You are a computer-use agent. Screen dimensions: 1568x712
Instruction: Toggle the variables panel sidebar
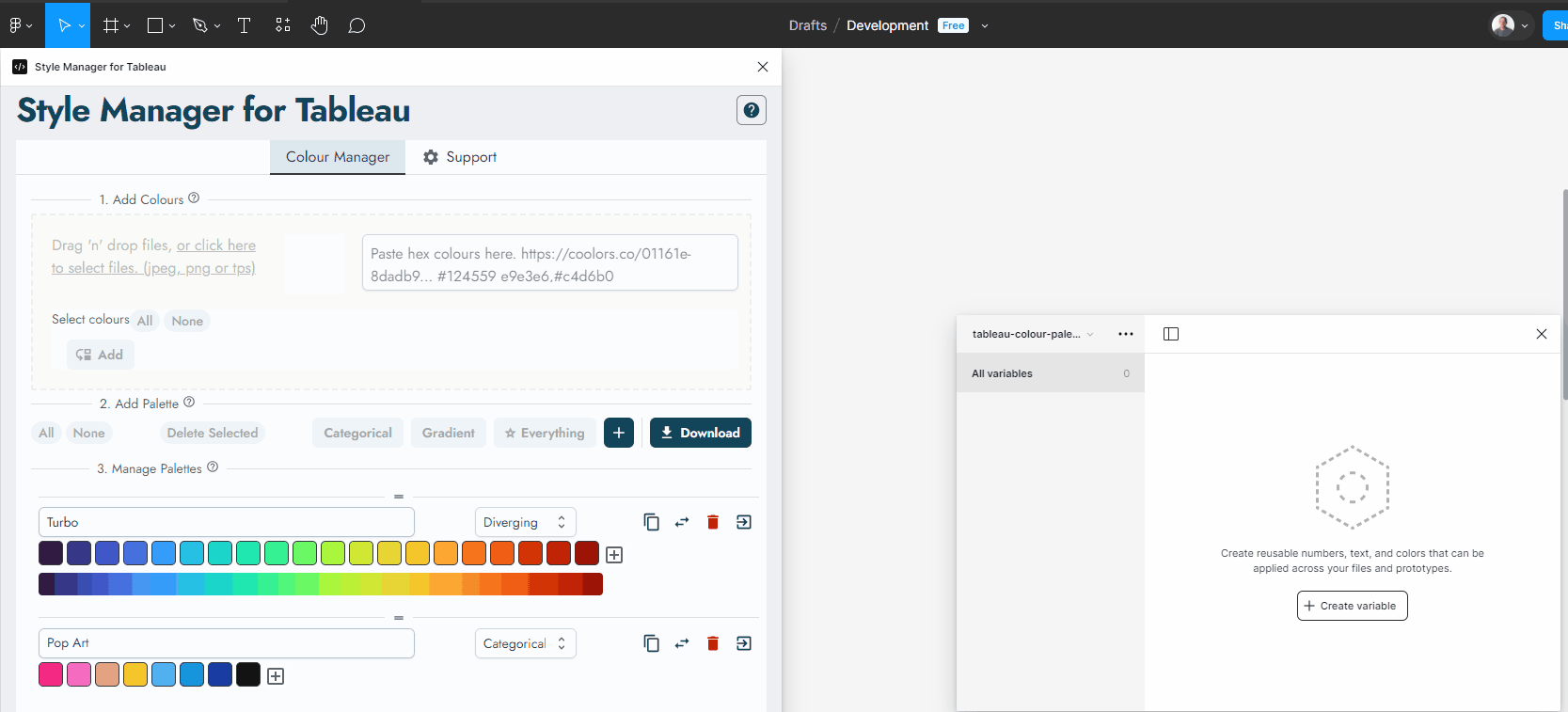click(1171, 334)
